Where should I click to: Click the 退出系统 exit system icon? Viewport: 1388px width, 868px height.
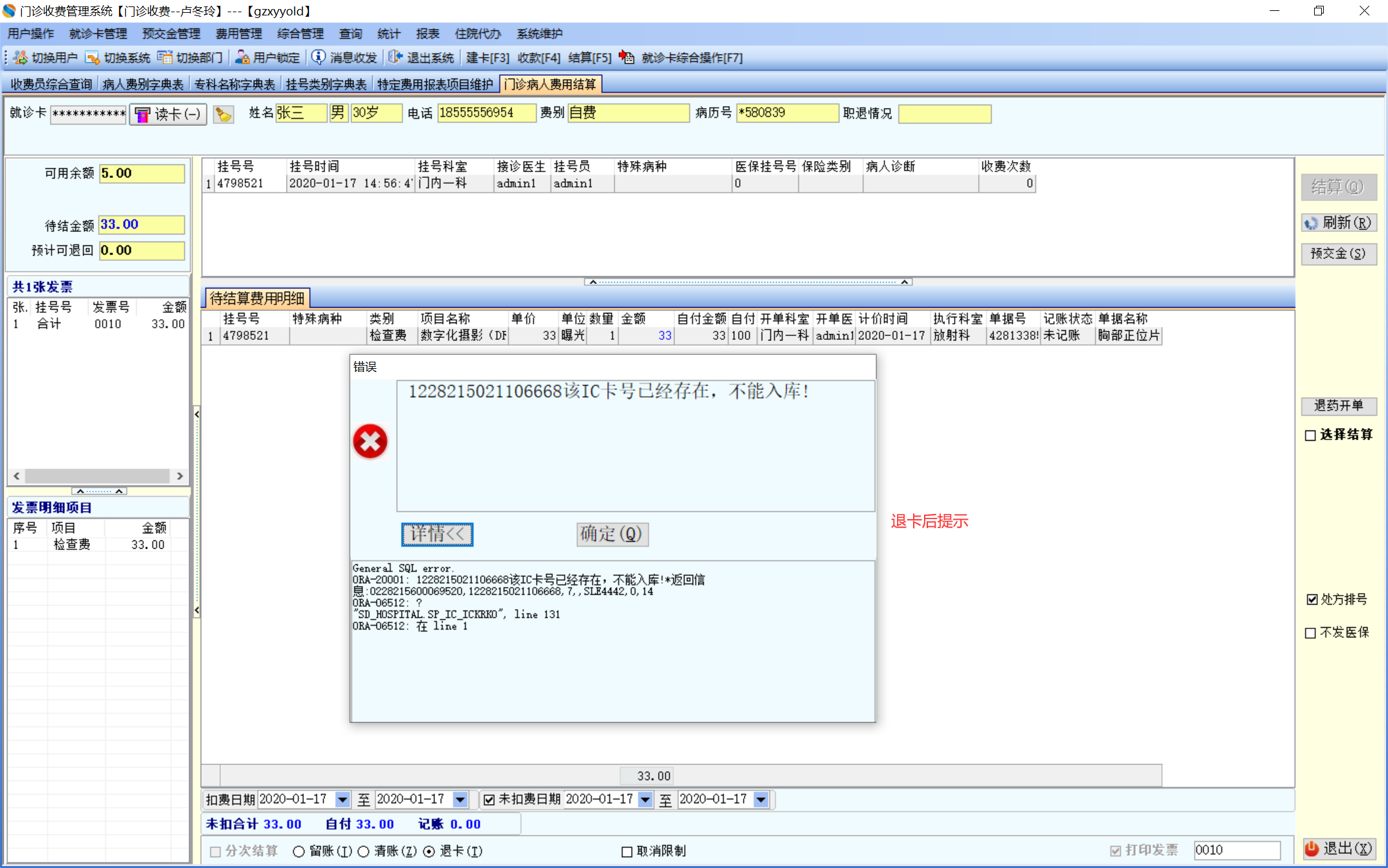396,57
